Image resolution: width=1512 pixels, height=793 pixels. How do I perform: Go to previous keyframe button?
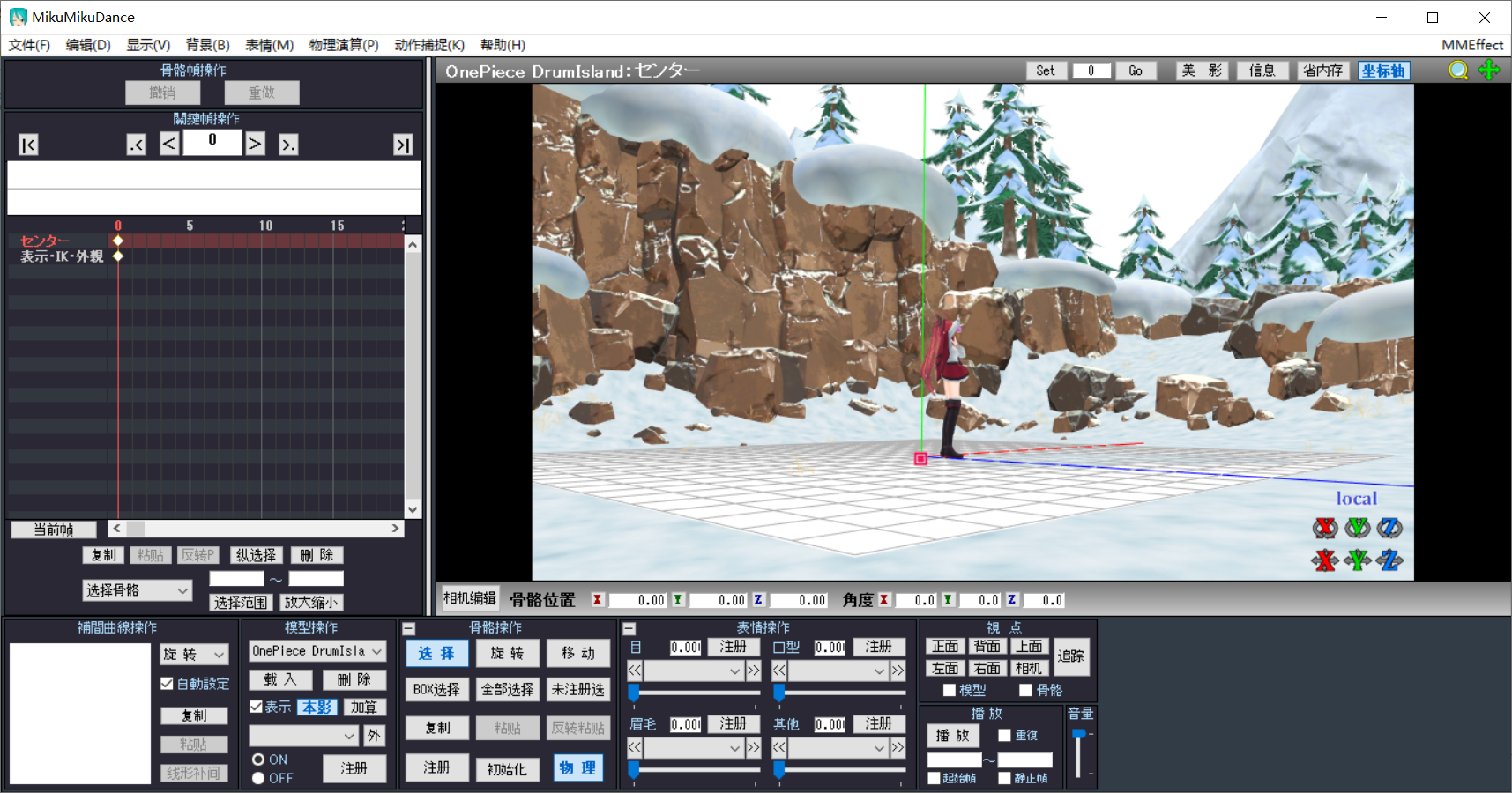(136, 145)
